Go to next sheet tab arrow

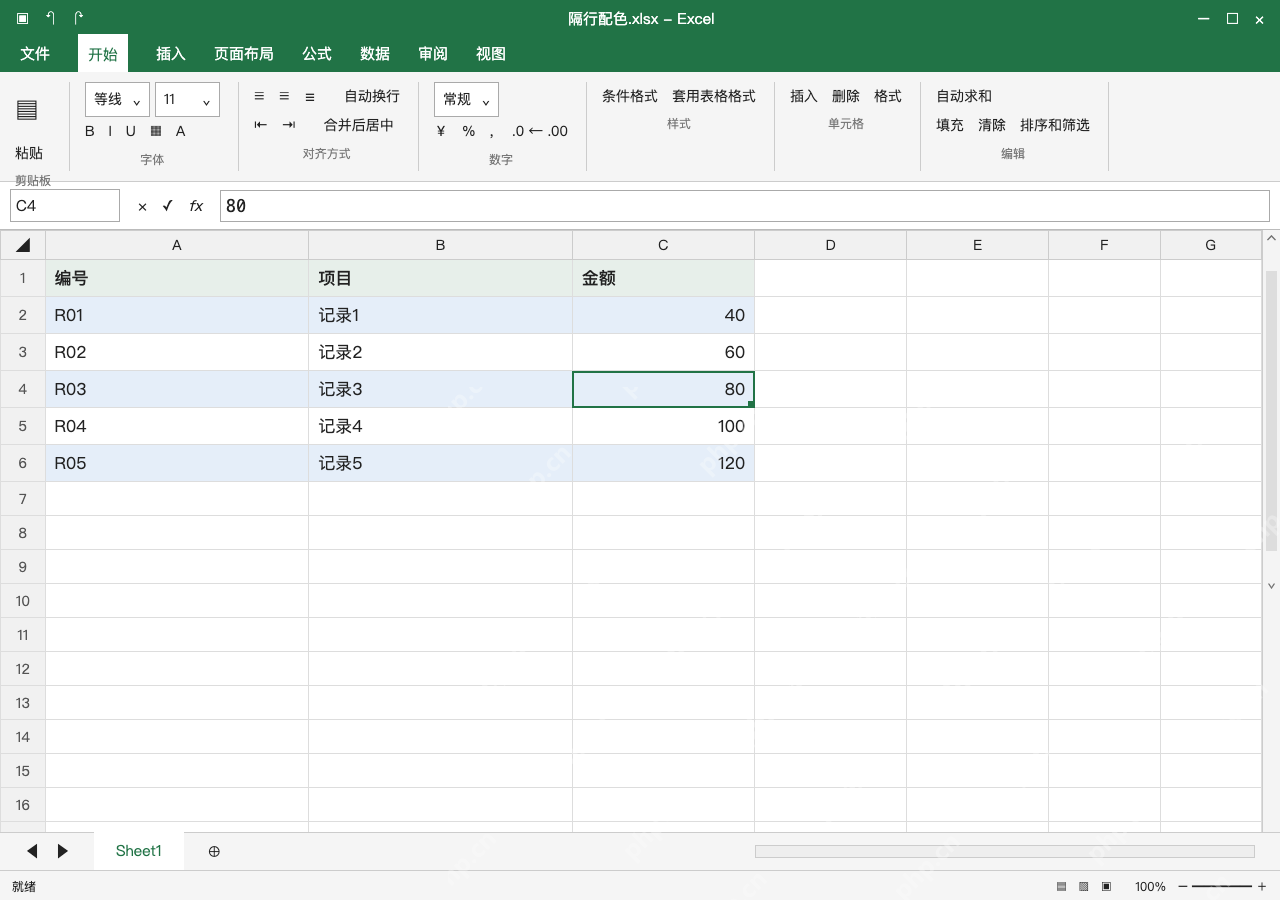[x=63, y=851]
